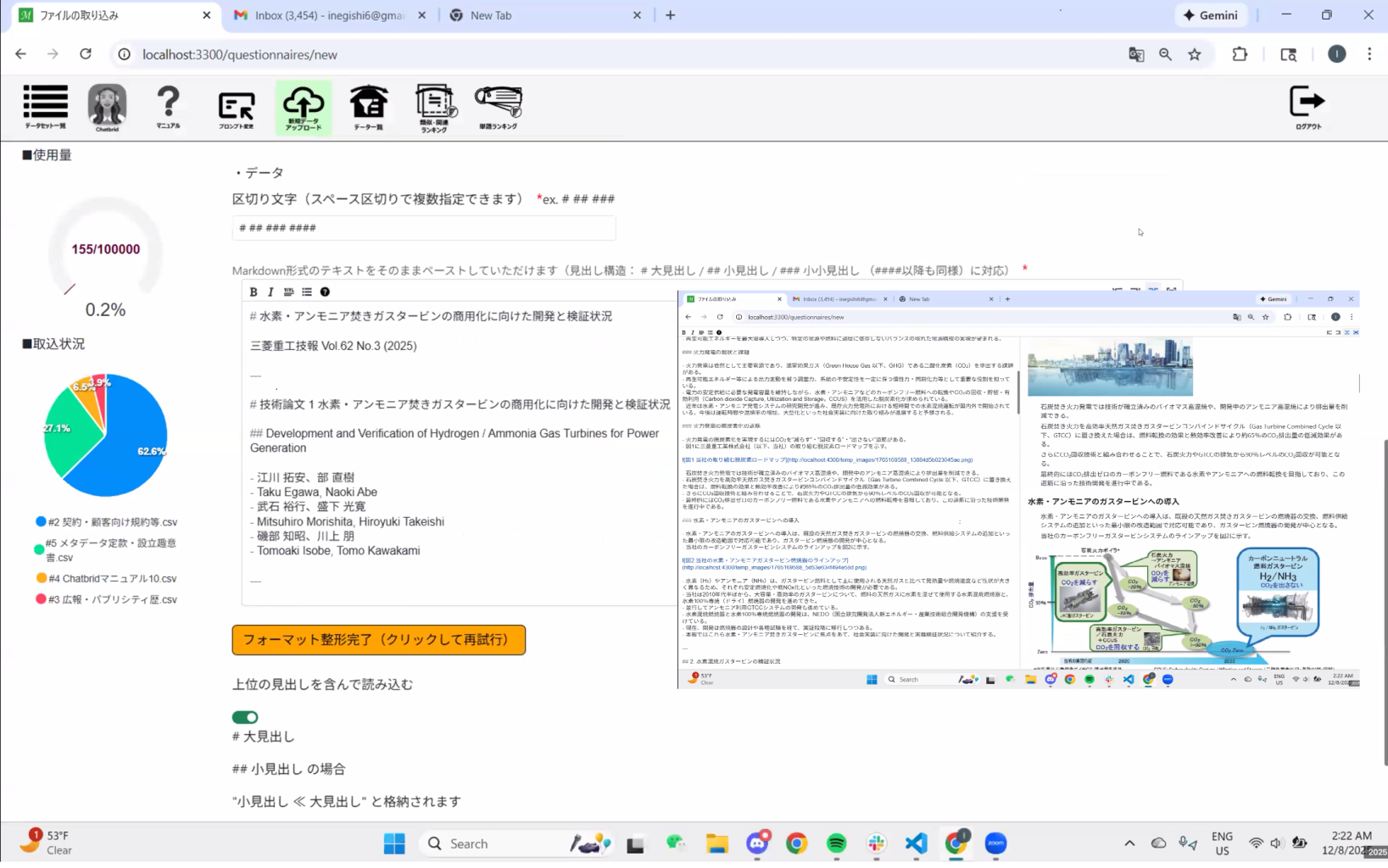The height and width of the screenshot is (868, 1388).
Task: Open the 類似・関連ランキング icon
Action: (434, 107)
